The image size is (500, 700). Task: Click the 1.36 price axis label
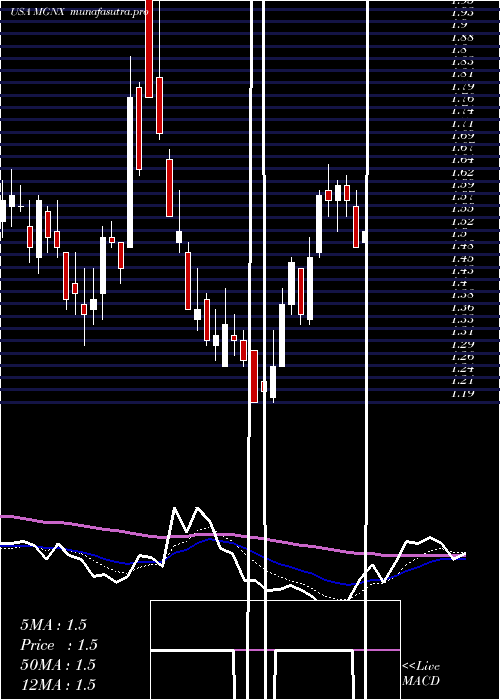click(462, 308)
